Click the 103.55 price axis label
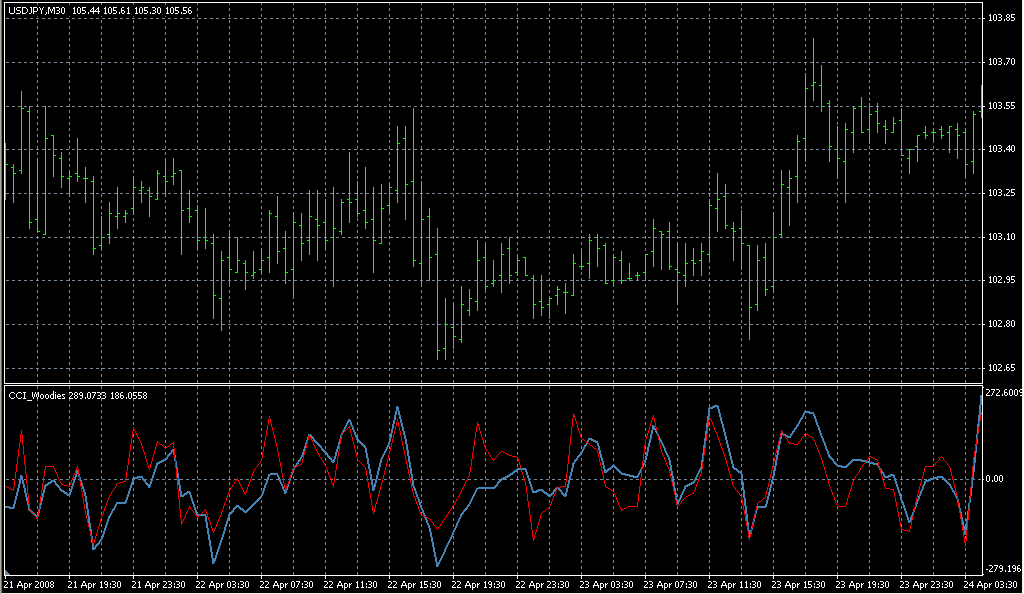 pos(1002,106)
